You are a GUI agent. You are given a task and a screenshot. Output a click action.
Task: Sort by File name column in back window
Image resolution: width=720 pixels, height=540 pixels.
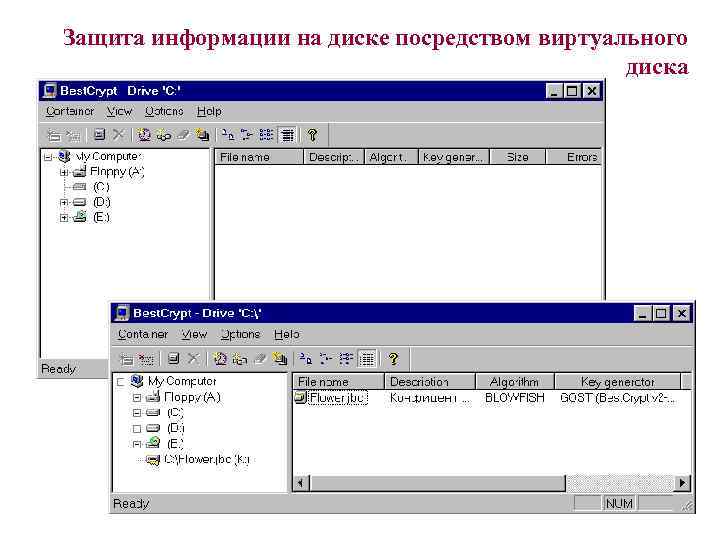pyautogui.click(x=259, y=157)
